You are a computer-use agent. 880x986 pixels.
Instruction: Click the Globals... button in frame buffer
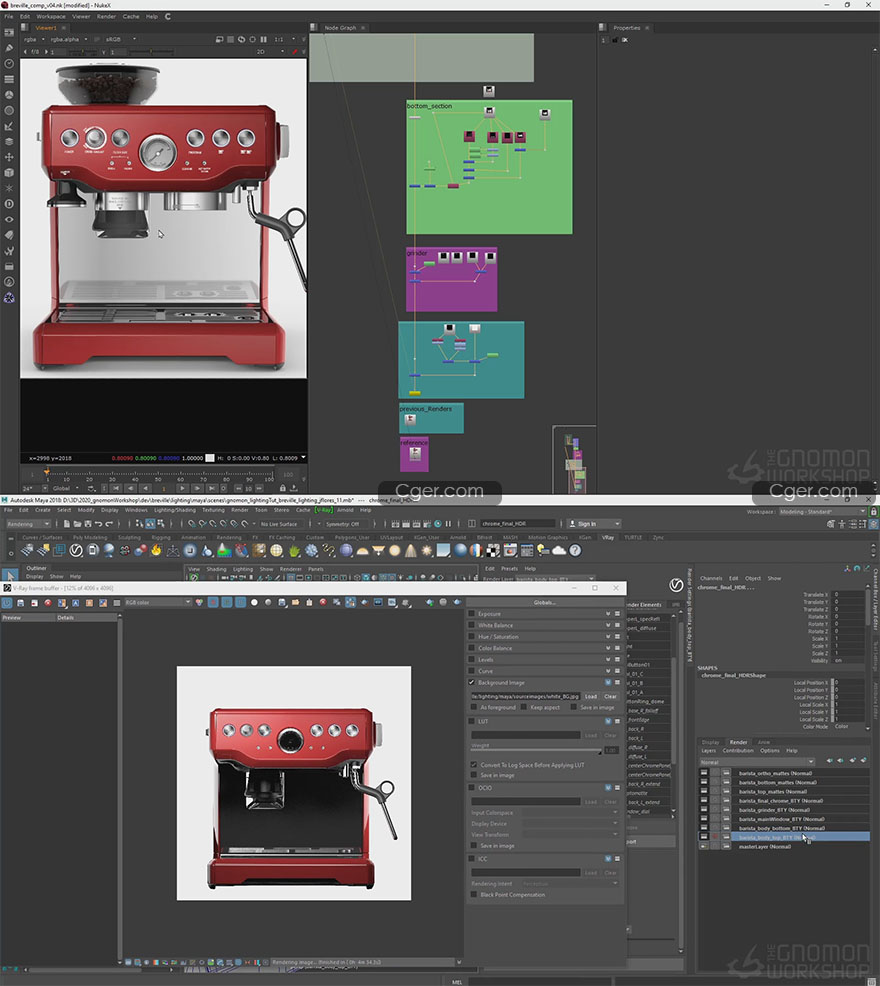[545, 602]
